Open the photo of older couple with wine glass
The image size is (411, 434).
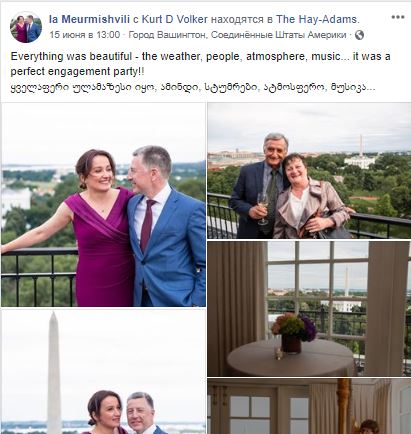point(309,171)
